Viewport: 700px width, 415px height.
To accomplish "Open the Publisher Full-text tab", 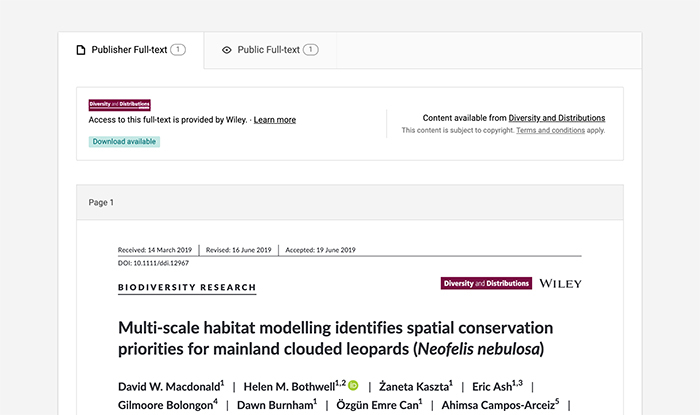I will pos(128,50).
